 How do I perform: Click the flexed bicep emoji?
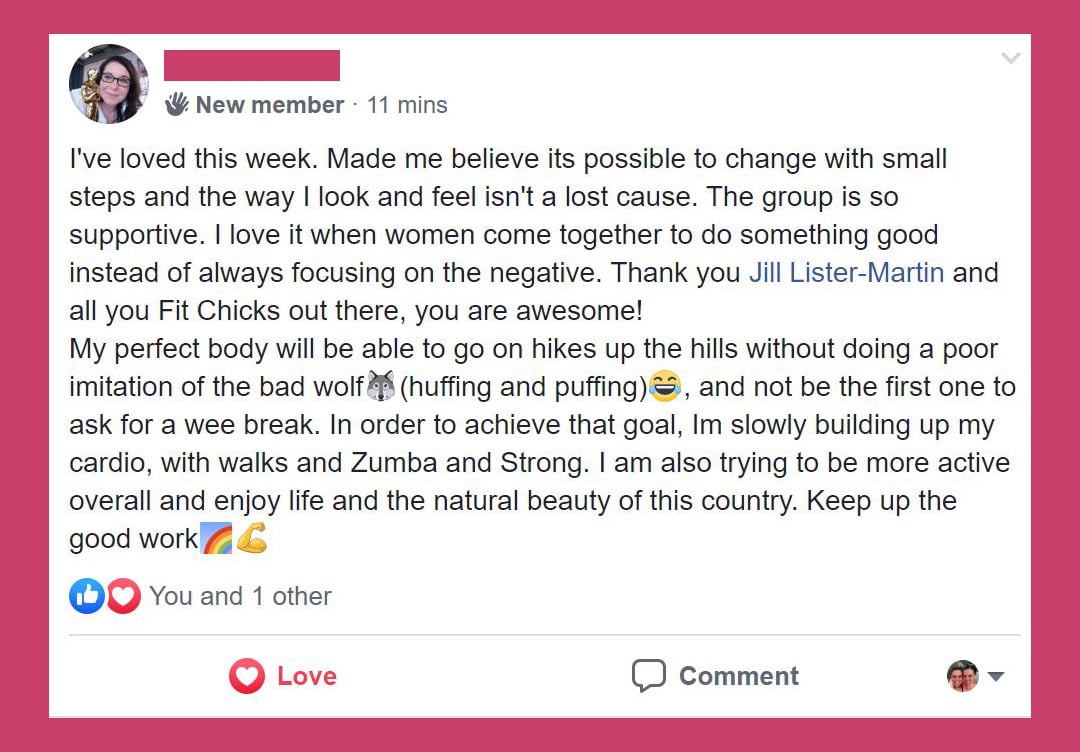point(251,539)
